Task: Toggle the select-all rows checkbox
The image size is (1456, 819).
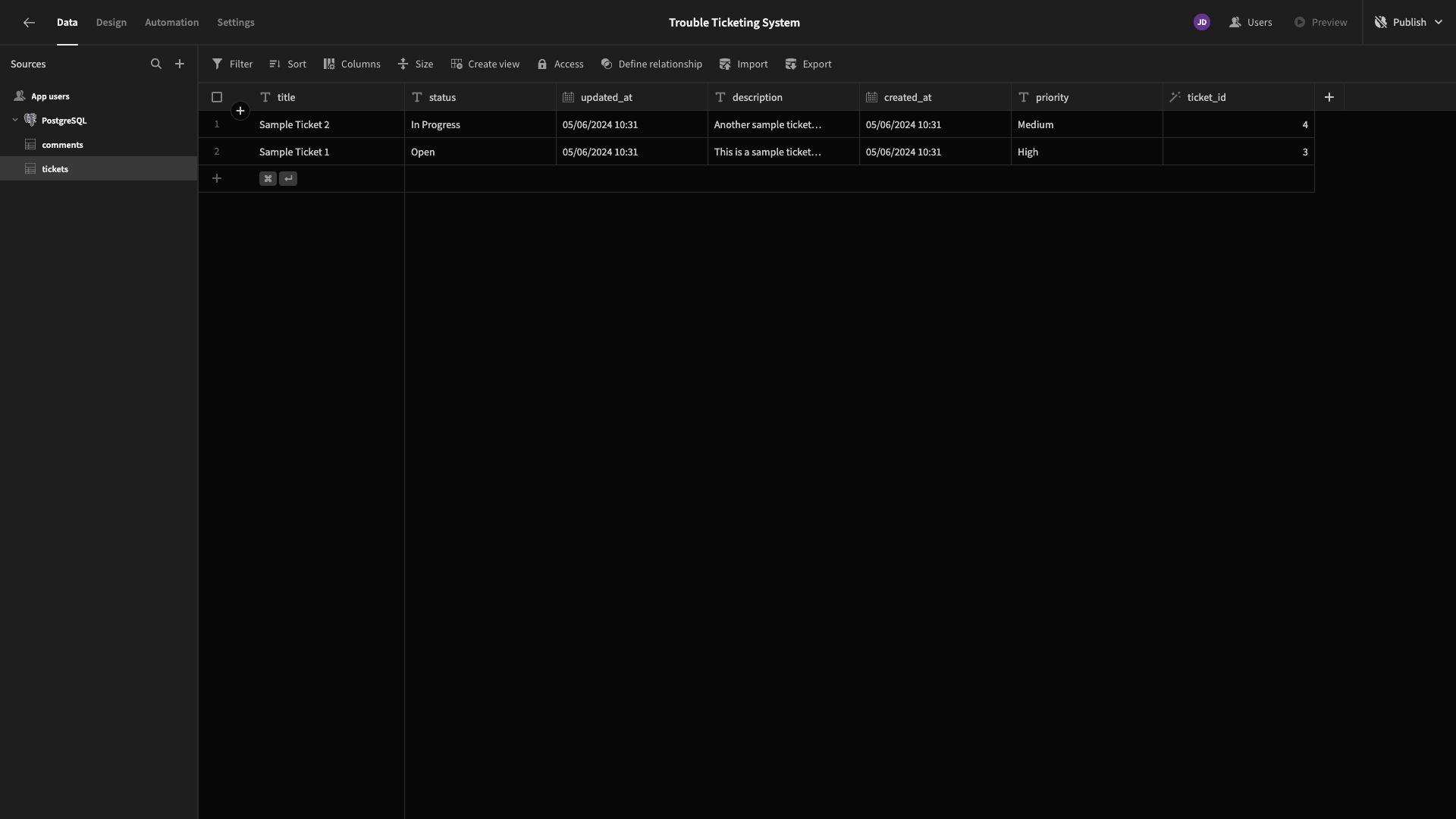Action: [x=217, y=97]
